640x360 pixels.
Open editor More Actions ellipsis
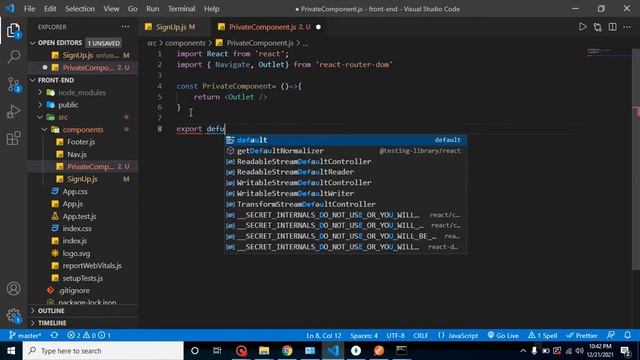coord(627,27)
